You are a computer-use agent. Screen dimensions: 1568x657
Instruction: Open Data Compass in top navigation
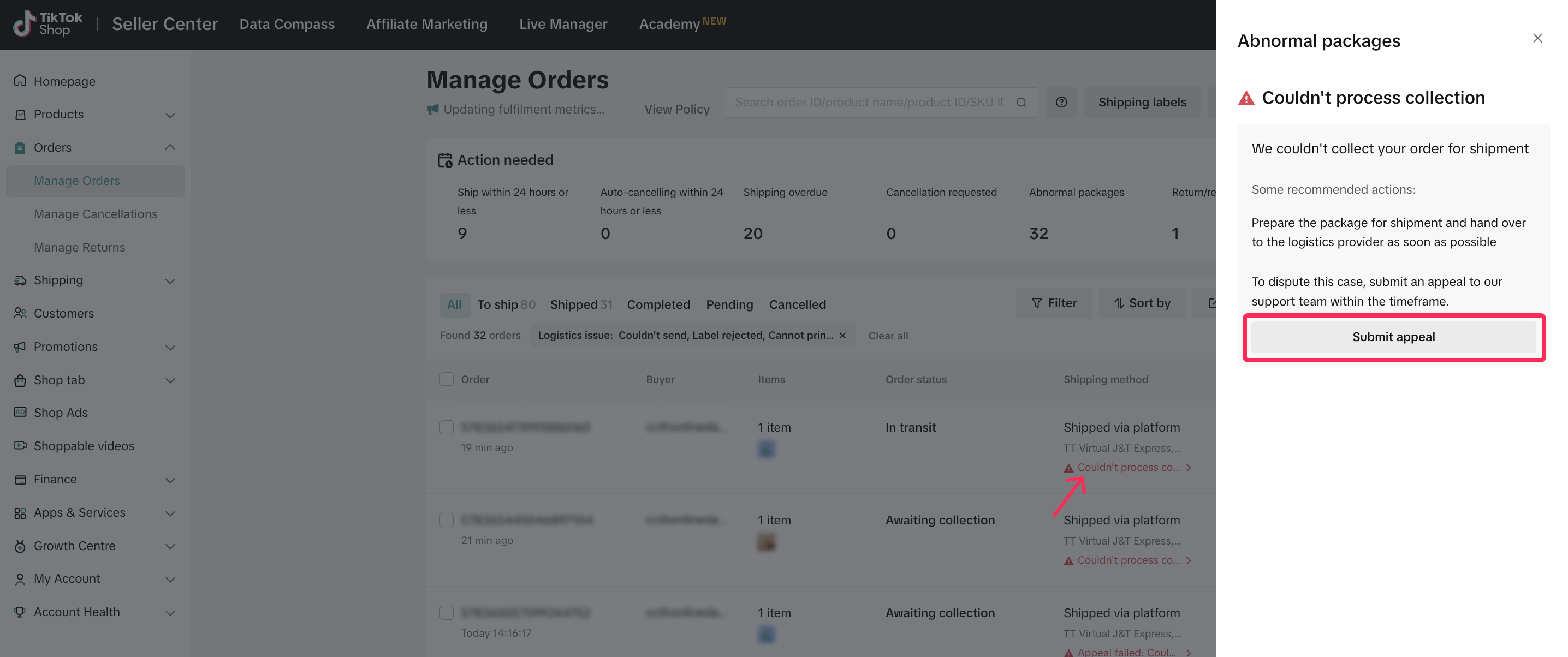[x=287, y=23]
